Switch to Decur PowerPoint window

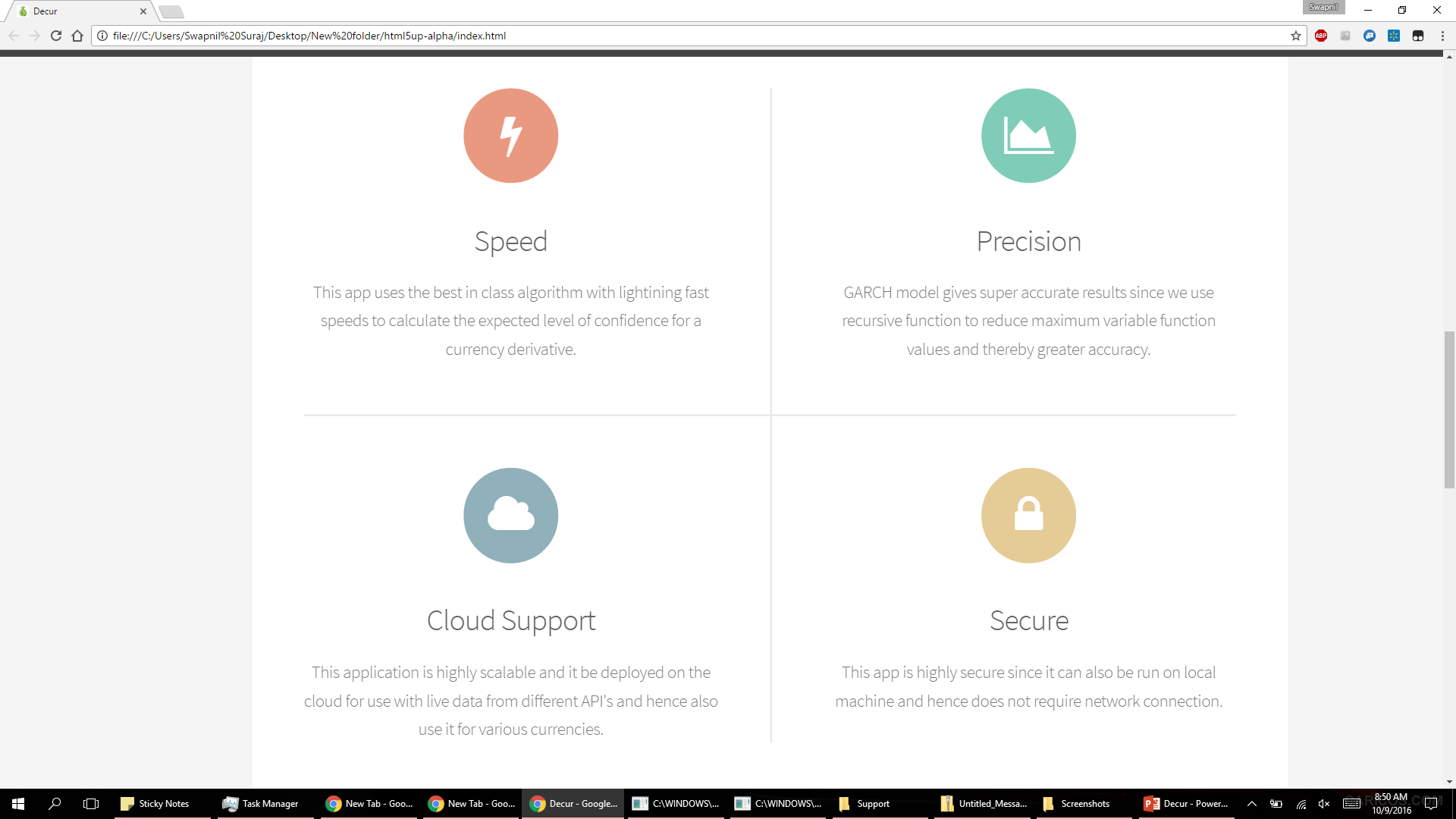point(1186,804)
